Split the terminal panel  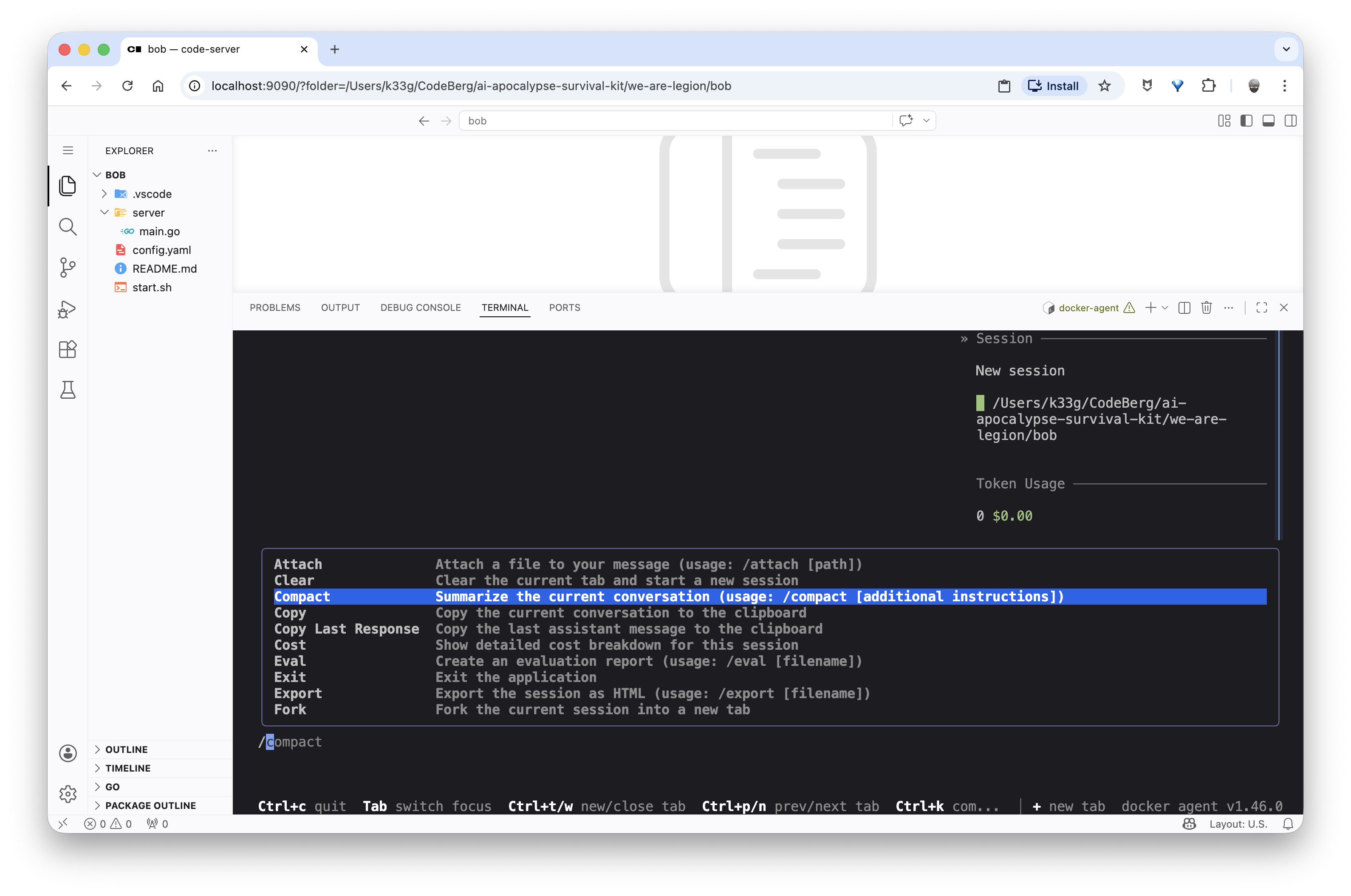click(1184, 307)
